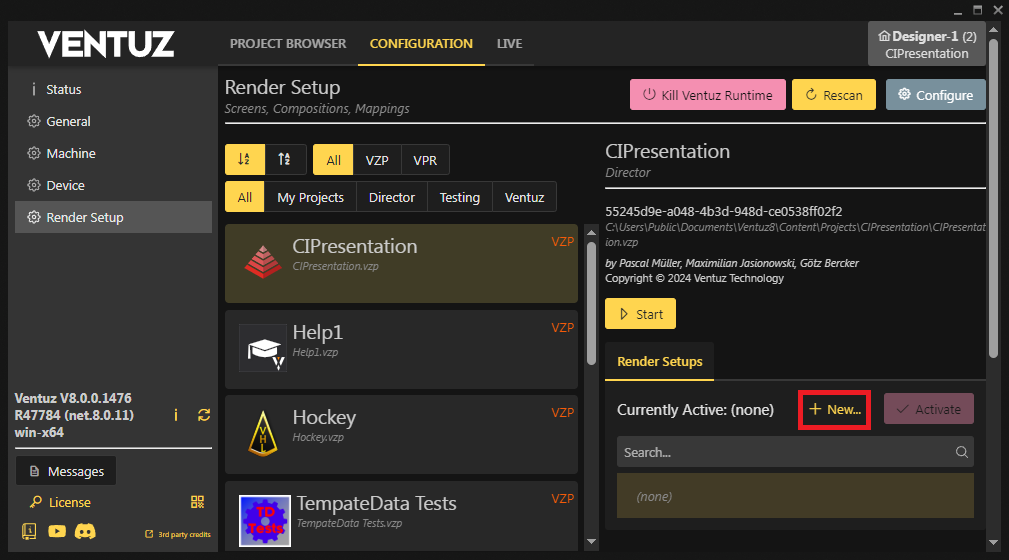Image resolution: width=1009 pixels, height=560 pixels.
Task: Switch to the Project Browser tab
Action: 288,44
